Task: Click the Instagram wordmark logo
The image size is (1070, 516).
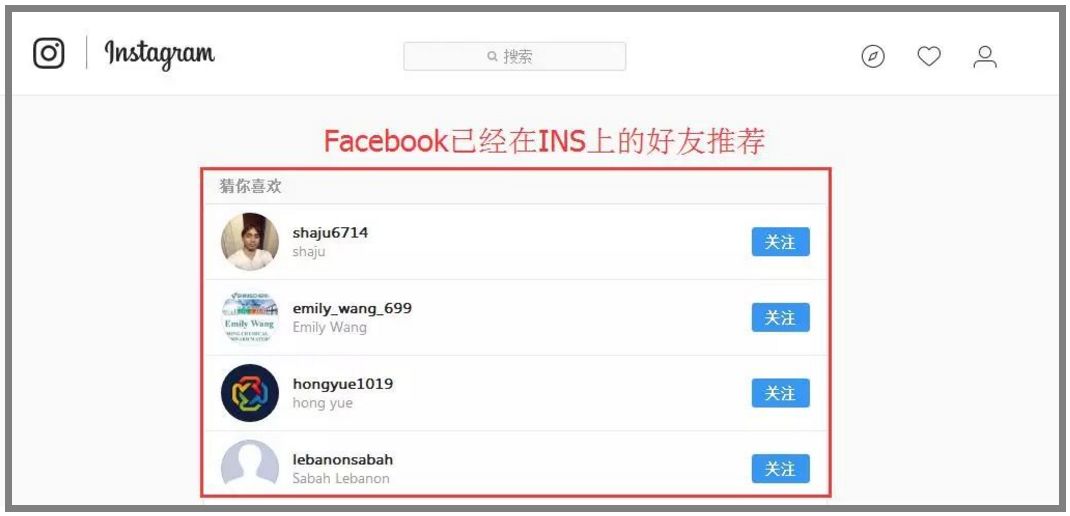Action: (159, 55)
